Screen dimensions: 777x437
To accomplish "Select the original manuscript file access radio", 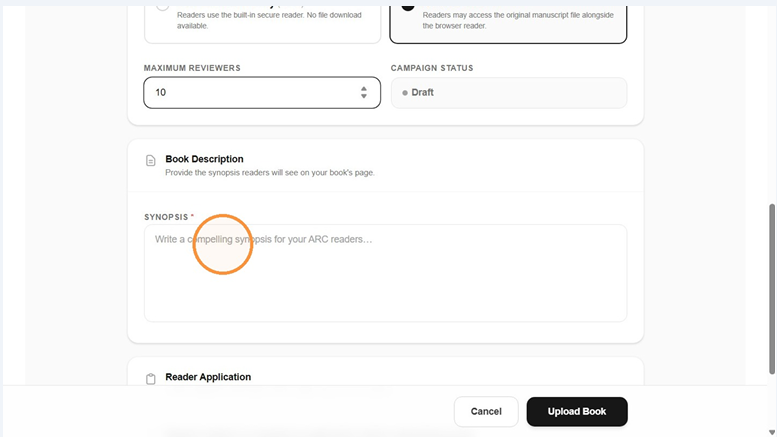I will click(x=408, y=7).
